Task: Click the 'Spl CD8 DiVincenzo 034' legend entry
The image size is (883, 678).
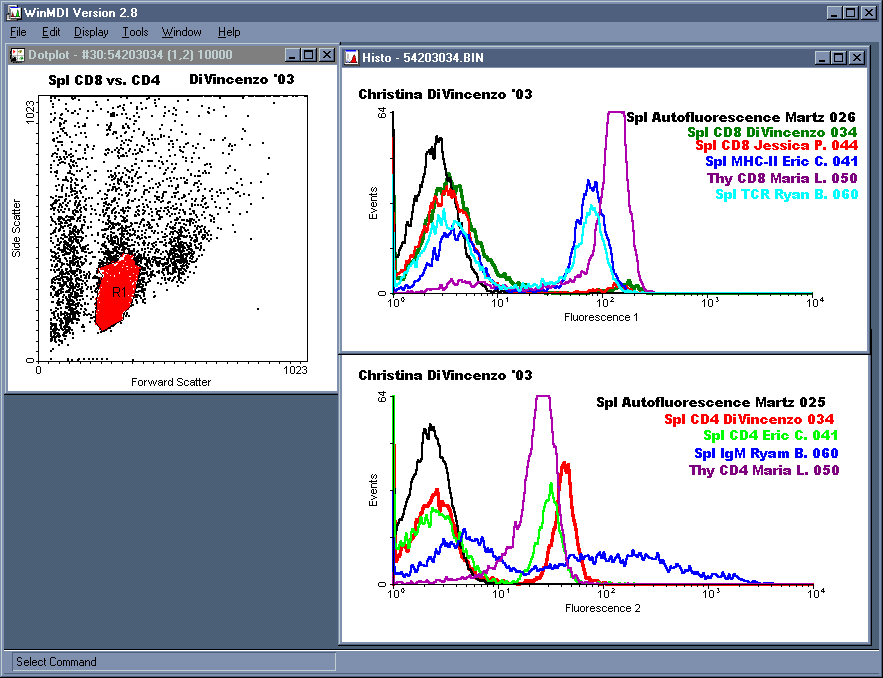Action: coord(771,131)
